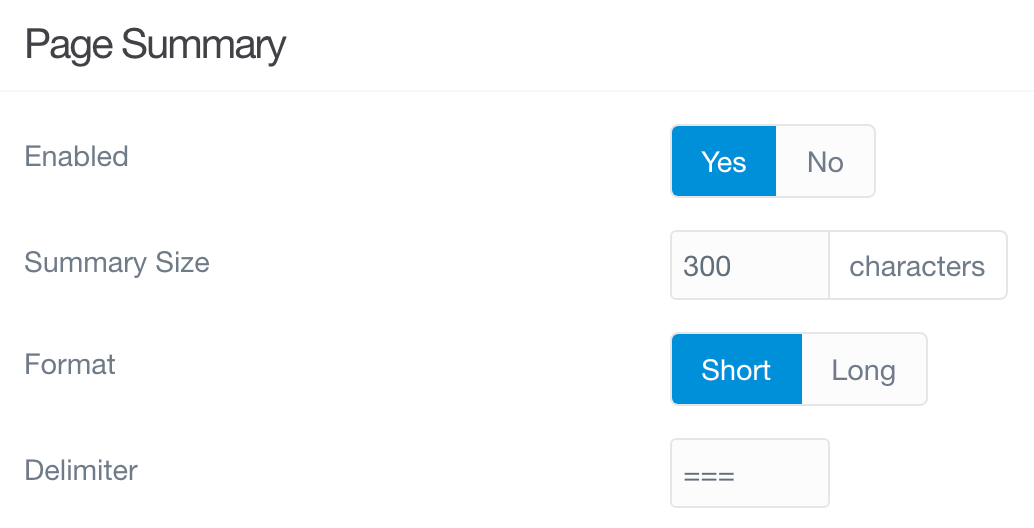1034x528 pixels.
Task: Disable page summary with No
Action: 825,161
